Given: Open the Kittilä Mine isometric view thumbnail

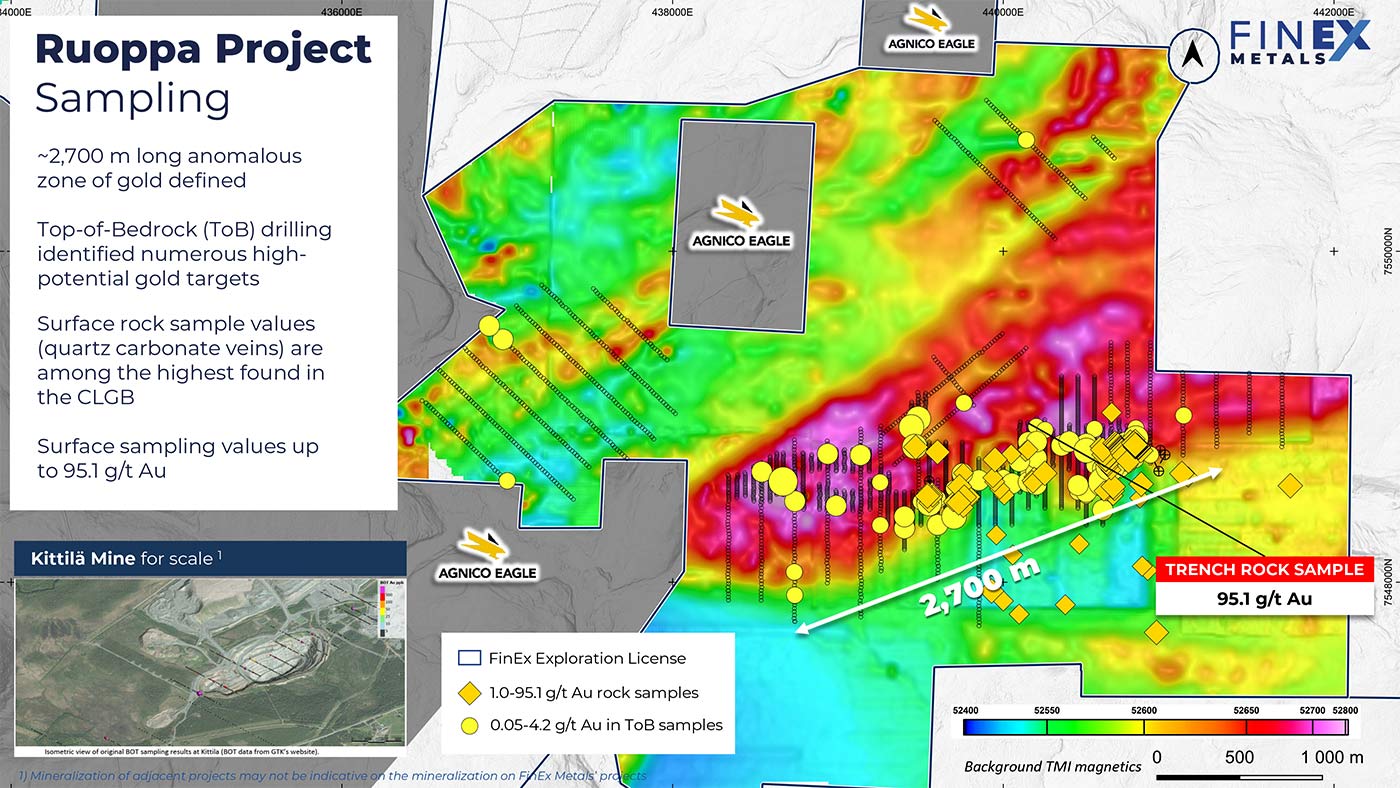Looking at the screenshot, I should 210,662.
